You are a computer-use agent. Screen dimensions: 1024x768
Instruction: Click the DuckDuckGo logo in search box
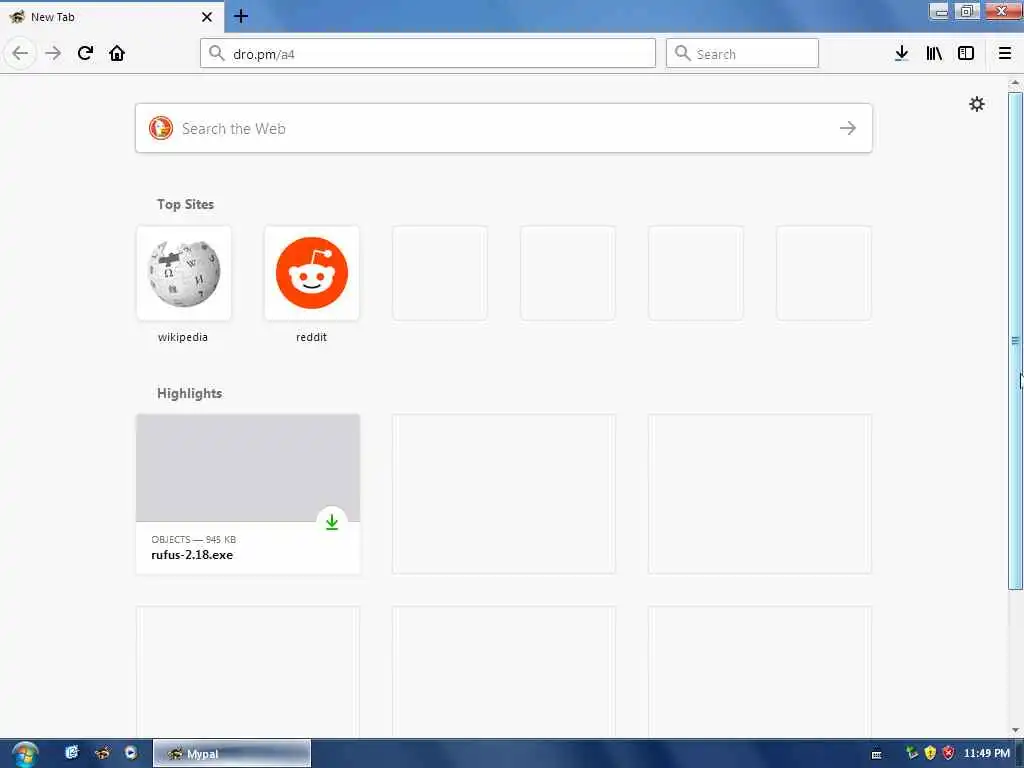[161, 128]
